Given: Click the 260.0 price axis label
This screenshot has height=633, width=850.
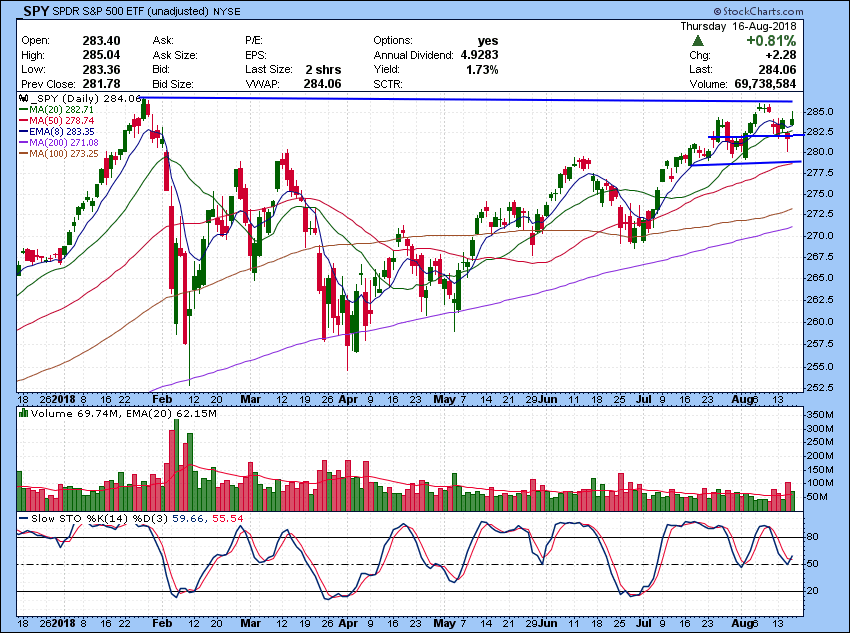Looking at the screenshot, I should 819,321.
